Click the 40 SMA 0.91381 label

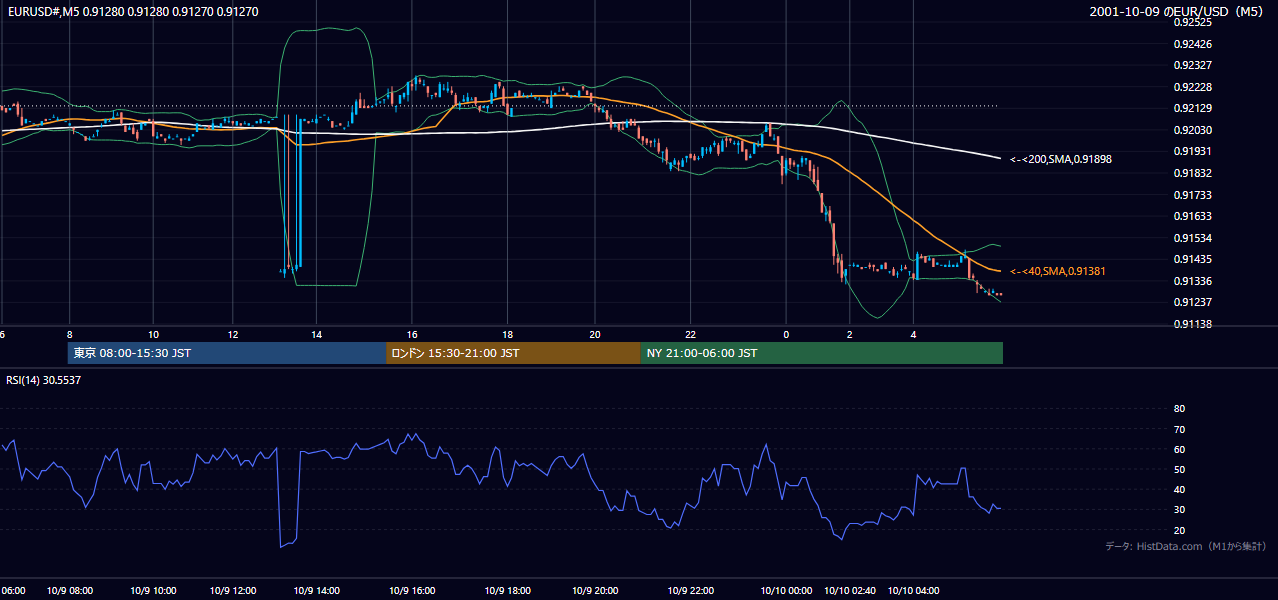(1057, 271)
